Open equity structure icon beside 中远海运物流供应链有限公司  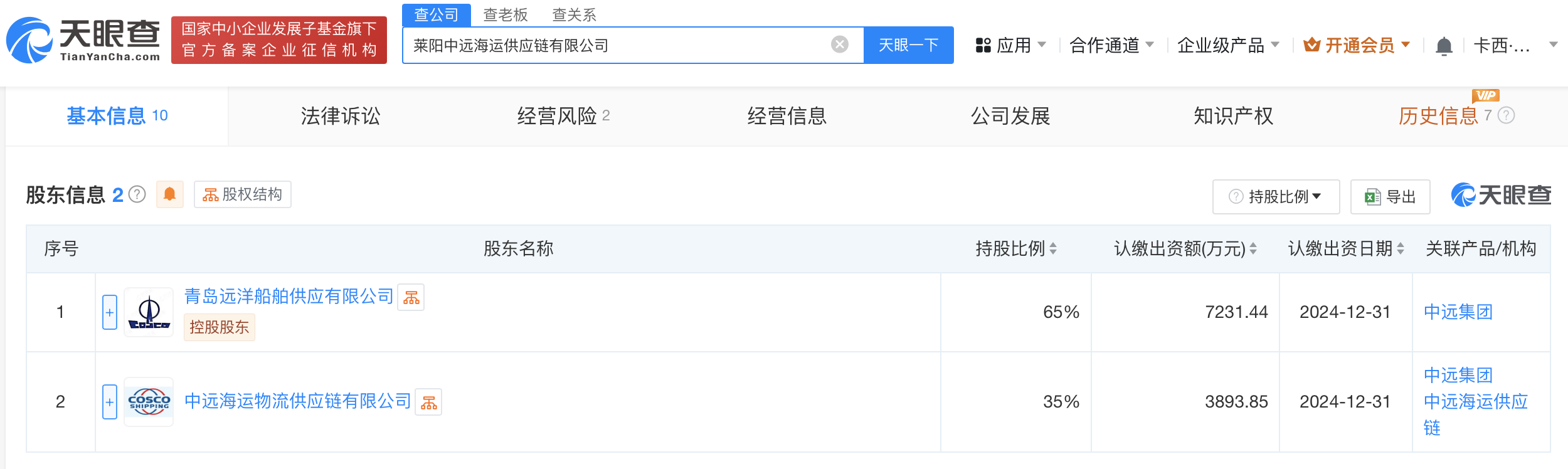tap(429, 402)
